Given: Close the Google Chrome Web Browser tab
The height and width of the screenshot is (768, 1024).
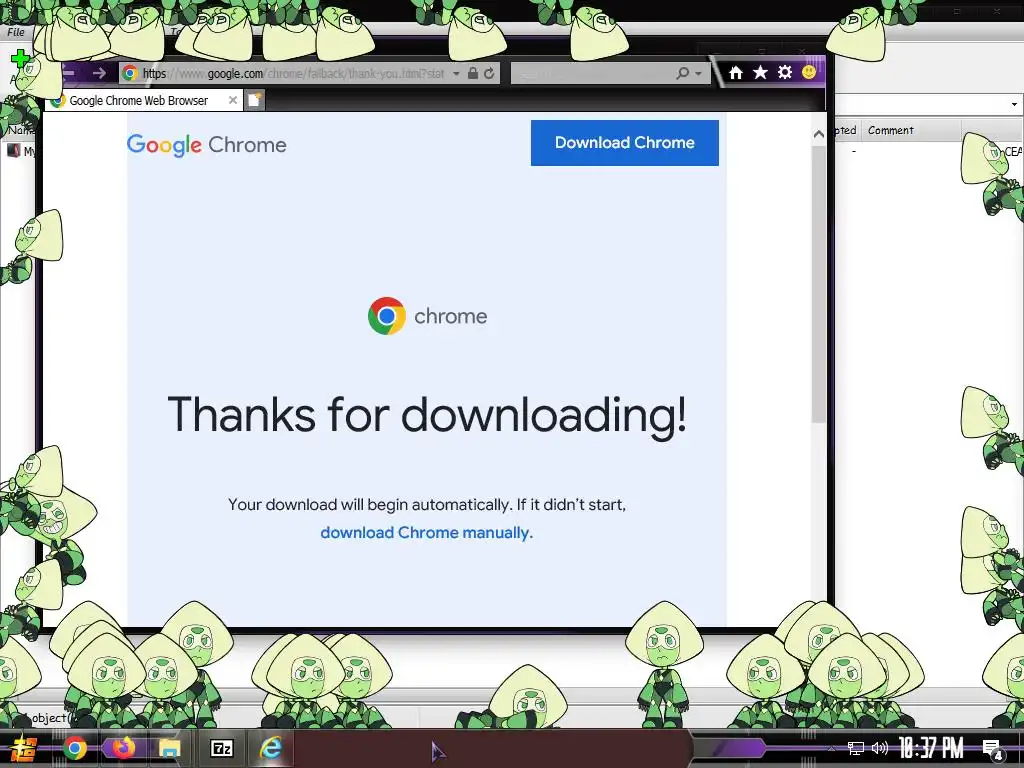Looking at the screenshot, I should click(232, 100).
